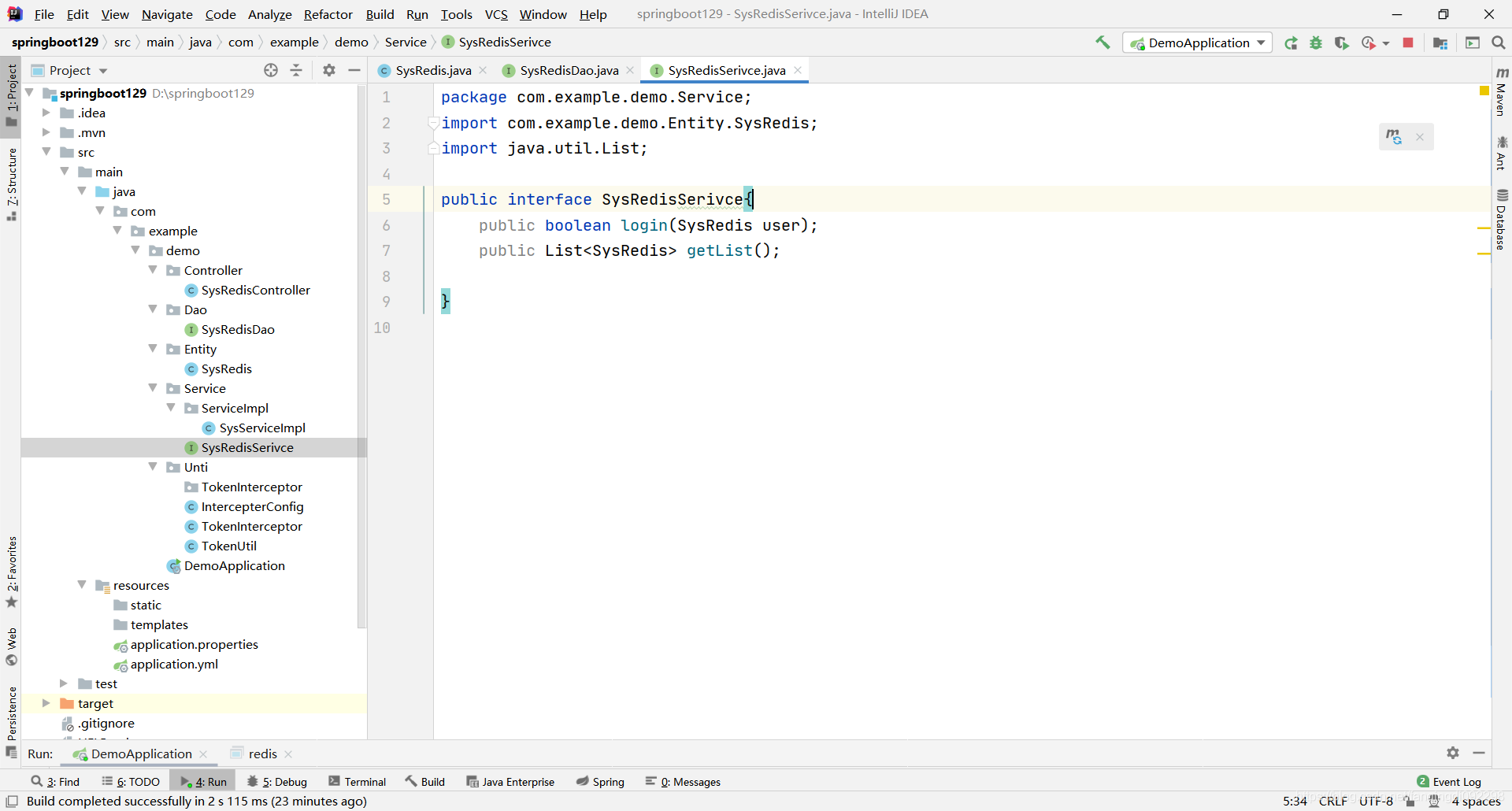Click the Build project hammer icon
This screenshot has height=811, width=1512.
(x=1102, y=43)
